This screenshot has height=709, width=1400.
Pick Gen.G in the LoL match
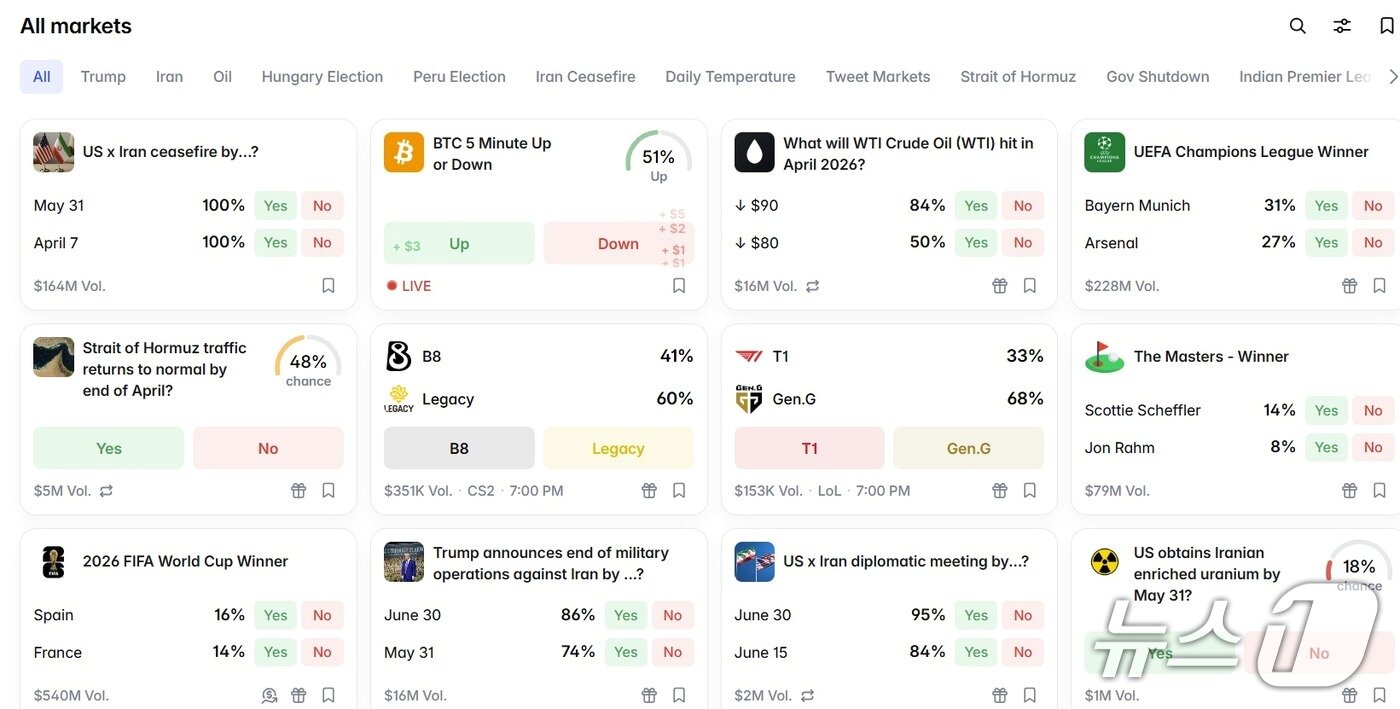tap(968, 449)
